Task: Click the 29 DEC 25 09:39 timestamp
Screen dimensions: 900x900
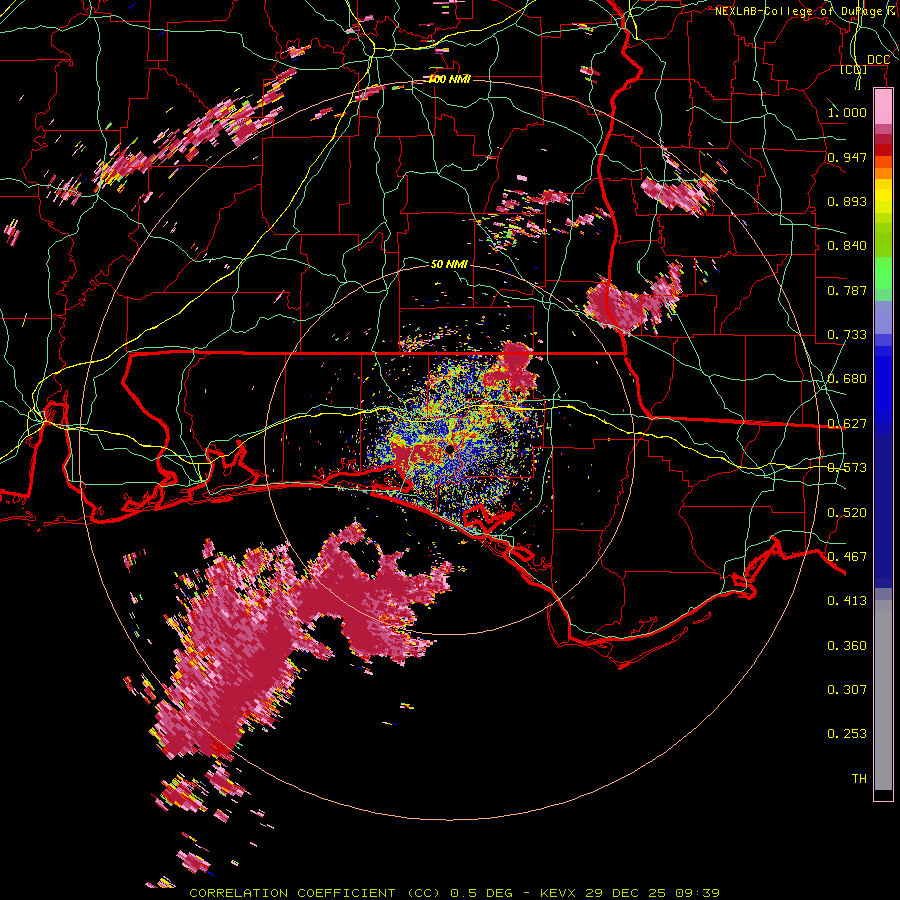Action: 653,893
